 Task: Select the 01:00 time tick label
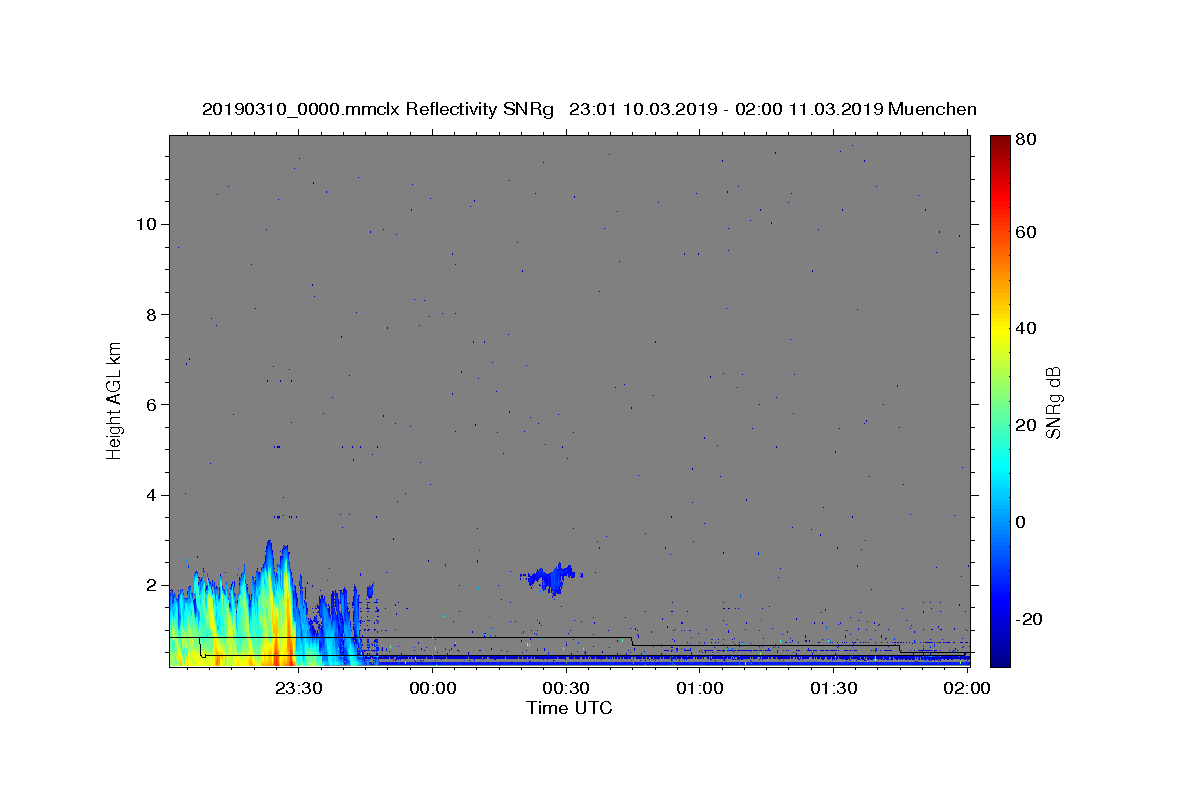[x=700, y=688]
